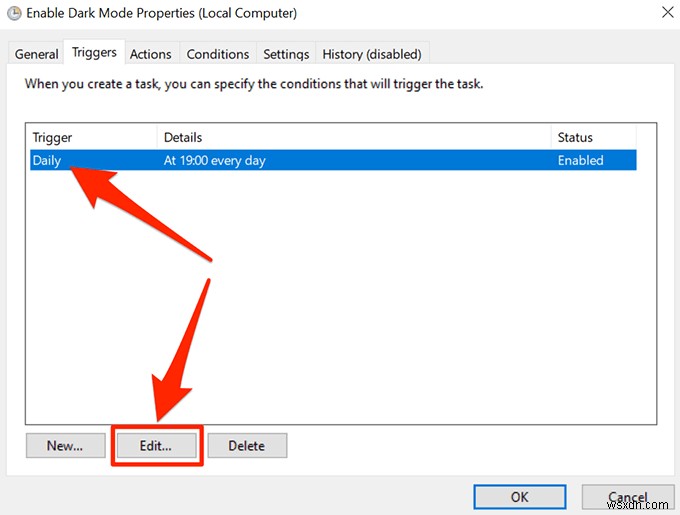Viewport: 680px width, 515px height.
Task: Click the Enabled status of the Daily trigger
Action: click(x=580, y=160)
